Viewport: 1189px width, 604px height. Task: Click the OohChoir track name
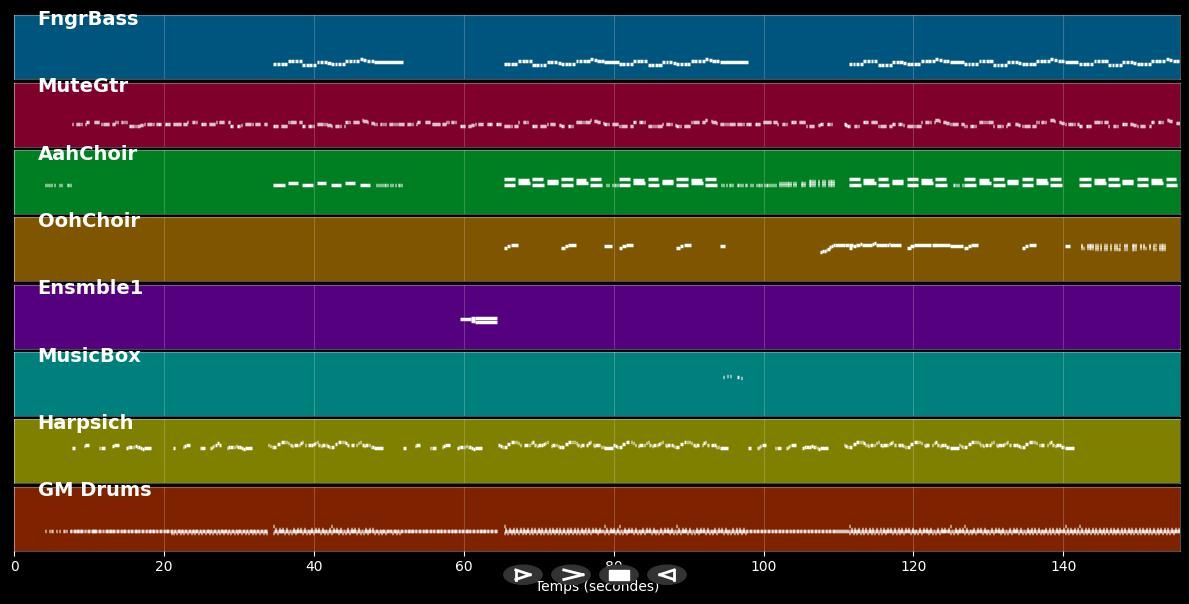[x=89, y=221]
